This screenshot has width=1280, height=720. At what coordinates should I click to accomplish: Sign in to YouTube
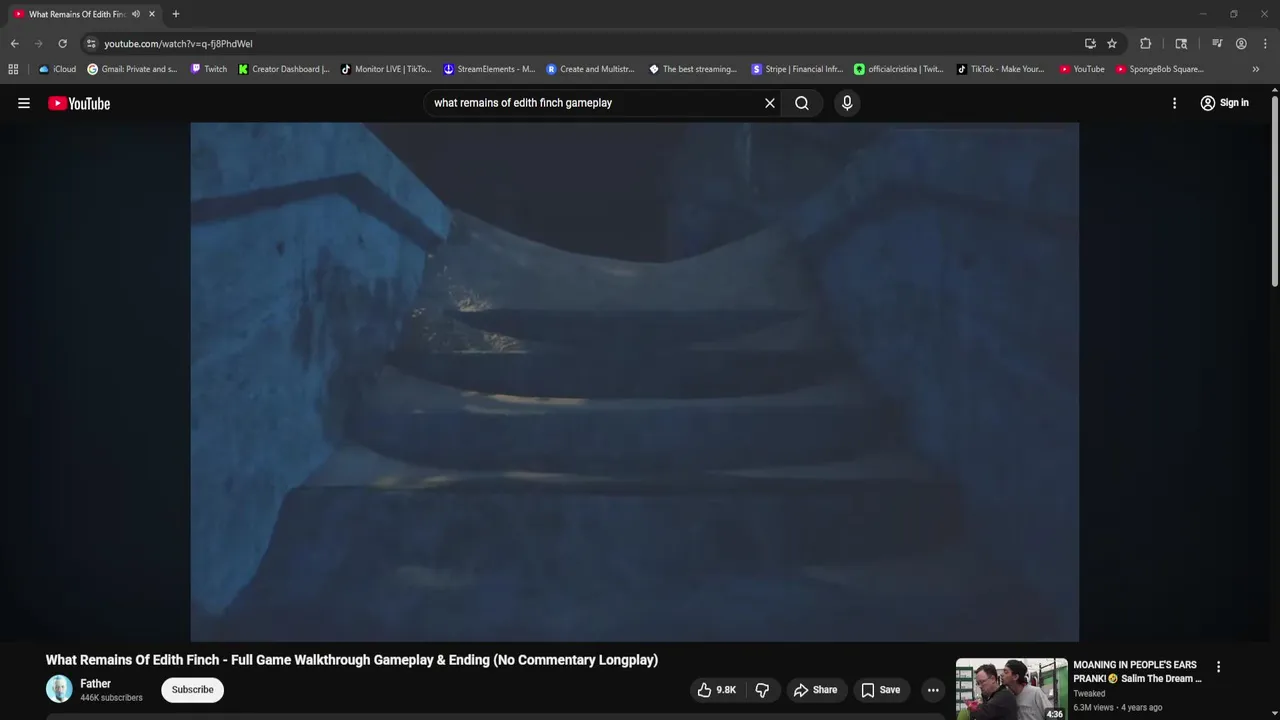point(1225,103)
